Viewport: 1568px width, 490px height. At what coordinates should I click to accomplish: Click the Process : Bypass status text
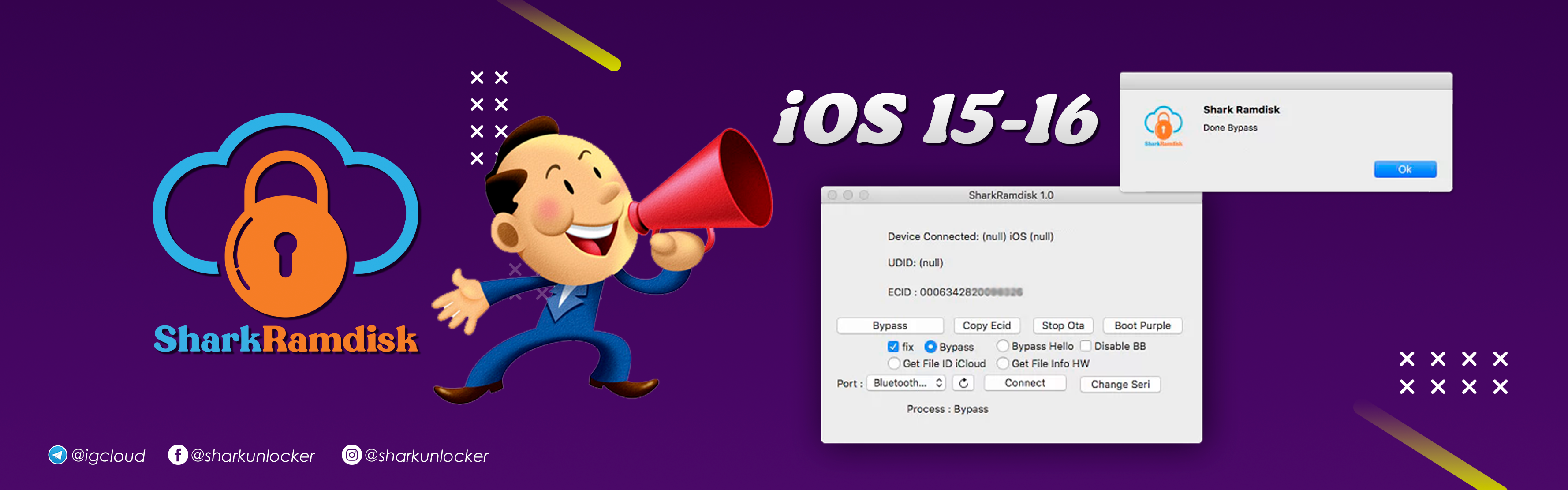click(x=947, y=409)
